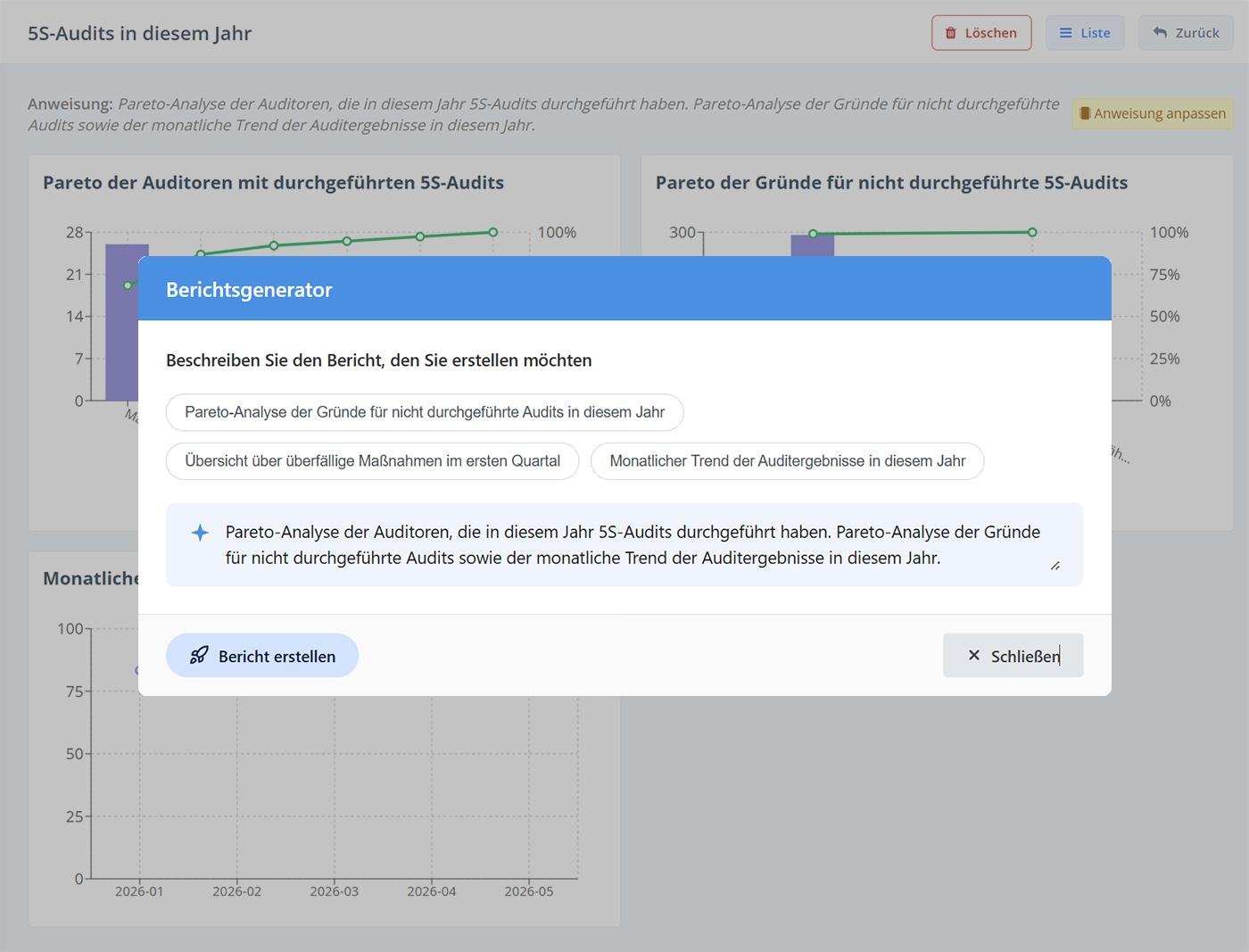Click x-axis label '2026-01' in monthly chart
The image size is (1249, 952).
(x=139, y=891)
